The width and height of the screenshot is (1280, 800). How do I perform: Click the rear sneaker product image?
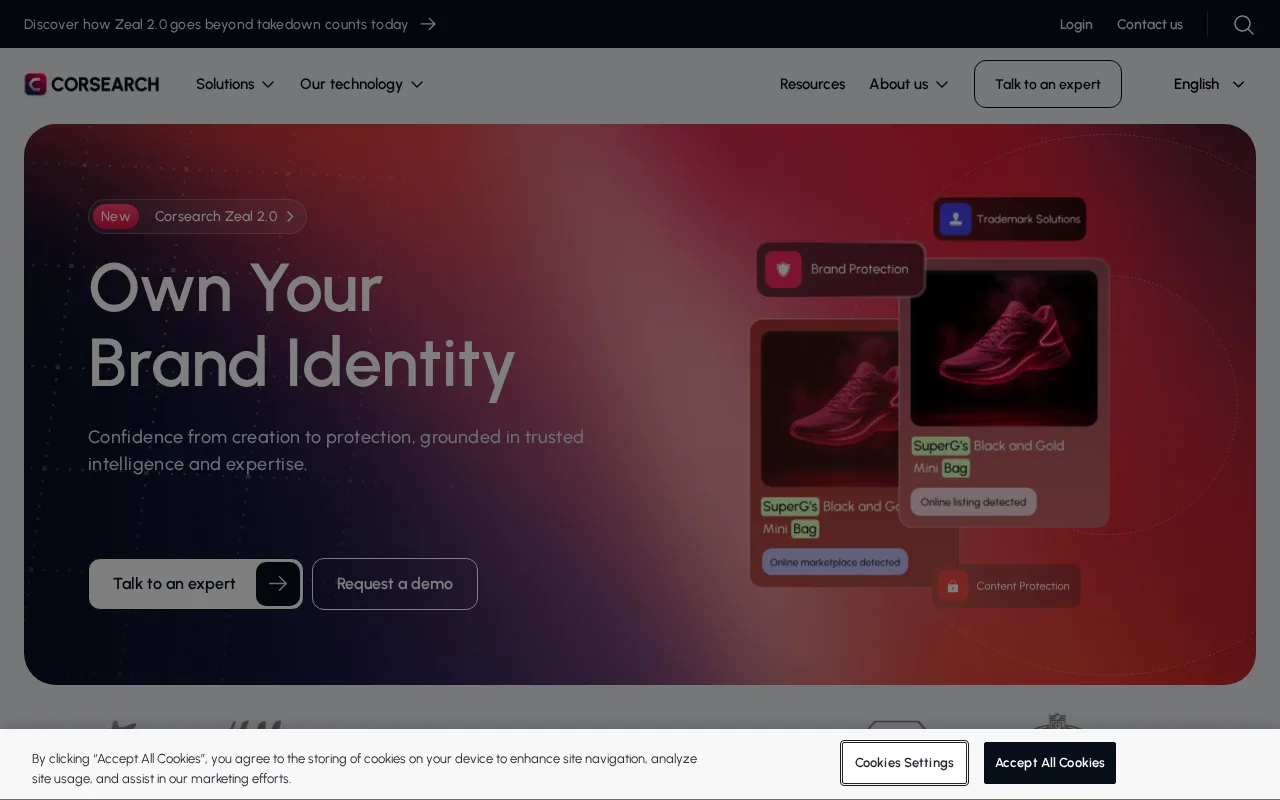pyautogui.click(x=830, y=410)
